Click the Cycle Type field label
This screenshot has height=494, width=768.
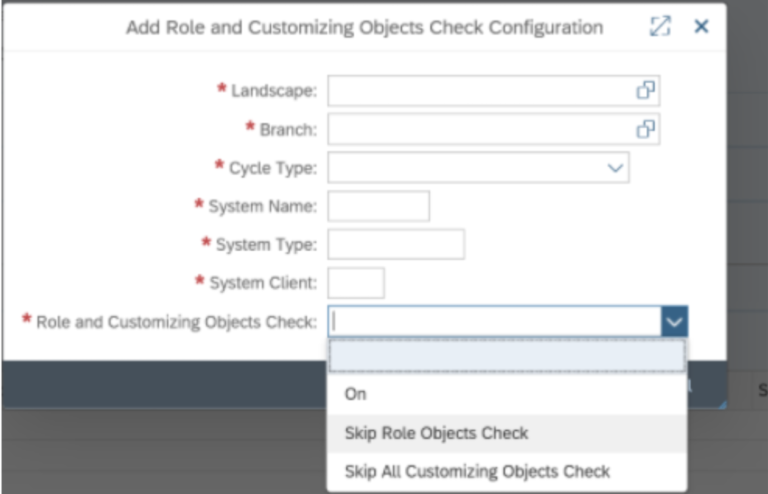point(273,168)
